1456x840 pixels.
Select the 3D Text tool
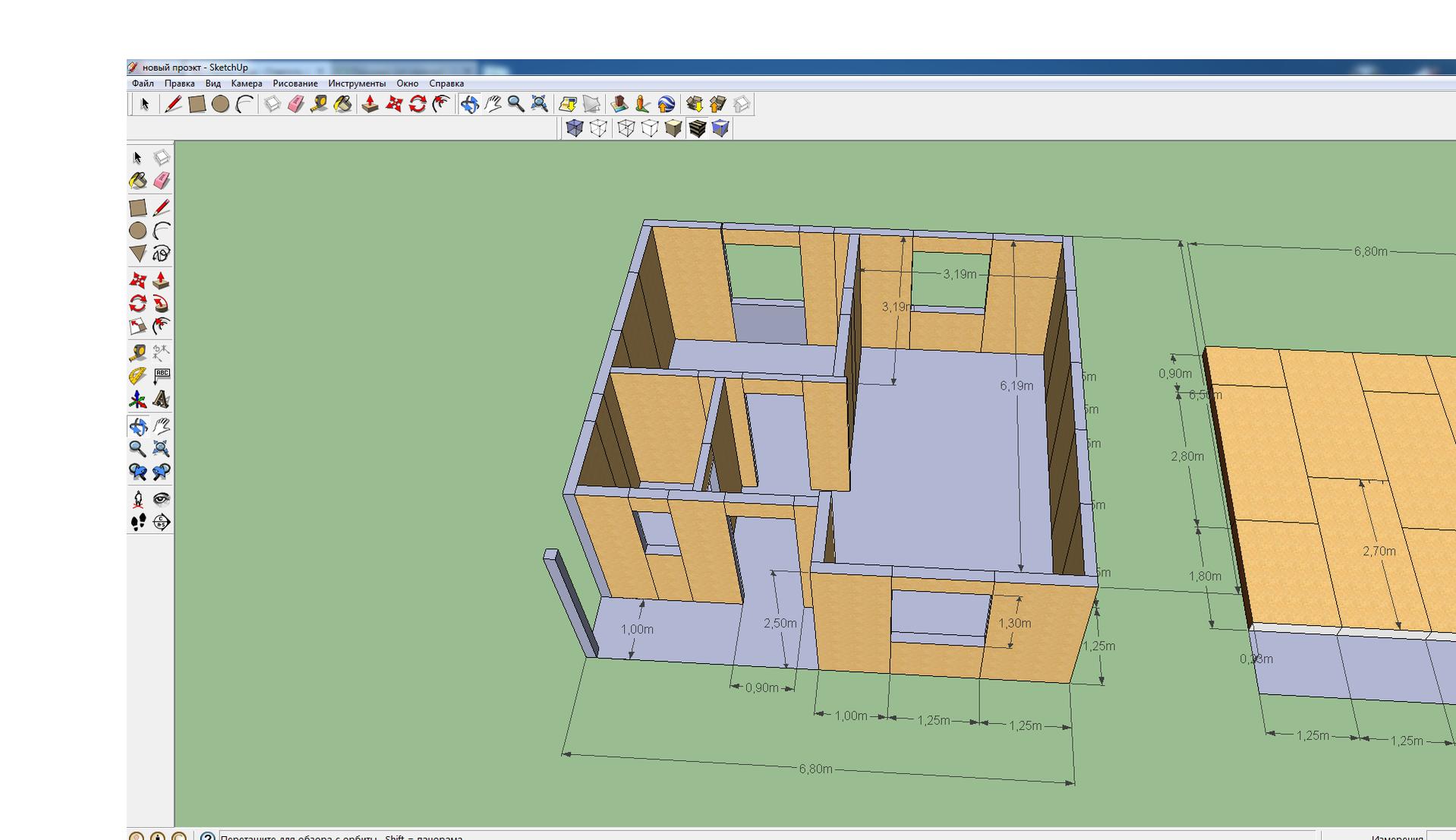[x=161, y=399]
